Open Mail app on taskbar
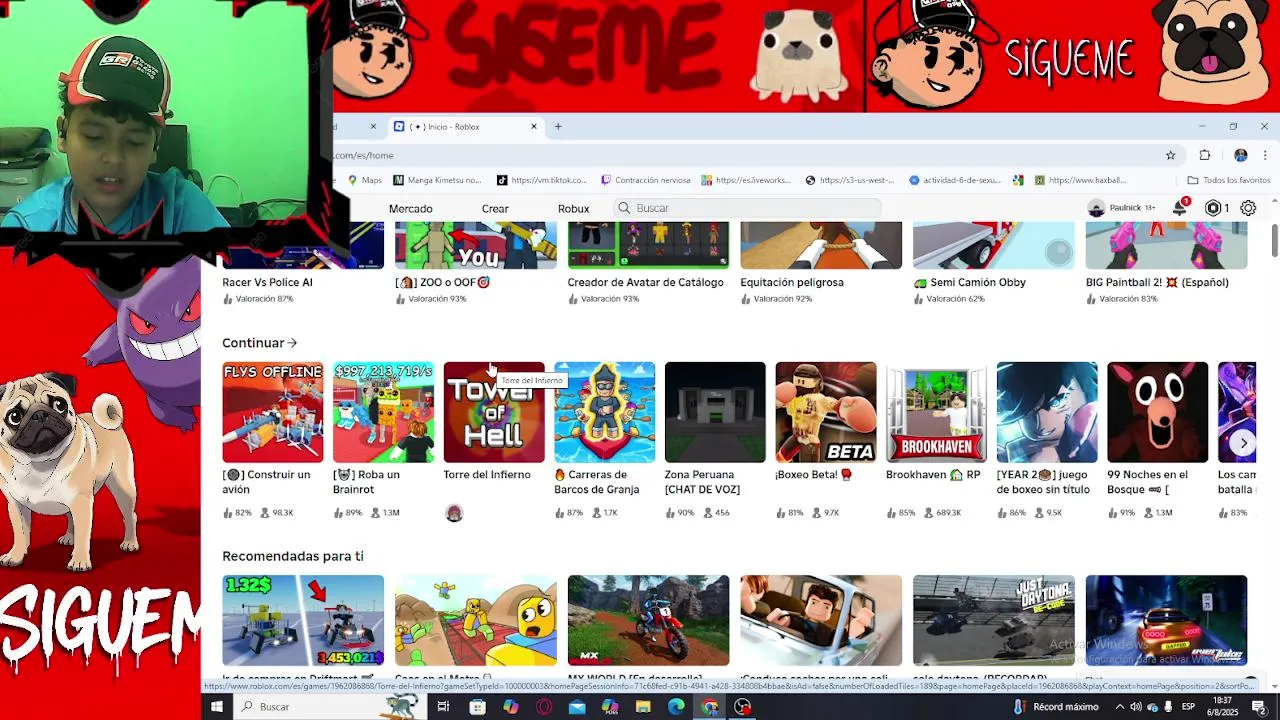Screen dimensions: 1280x720 pyautogui.click(x=577, y=707)
